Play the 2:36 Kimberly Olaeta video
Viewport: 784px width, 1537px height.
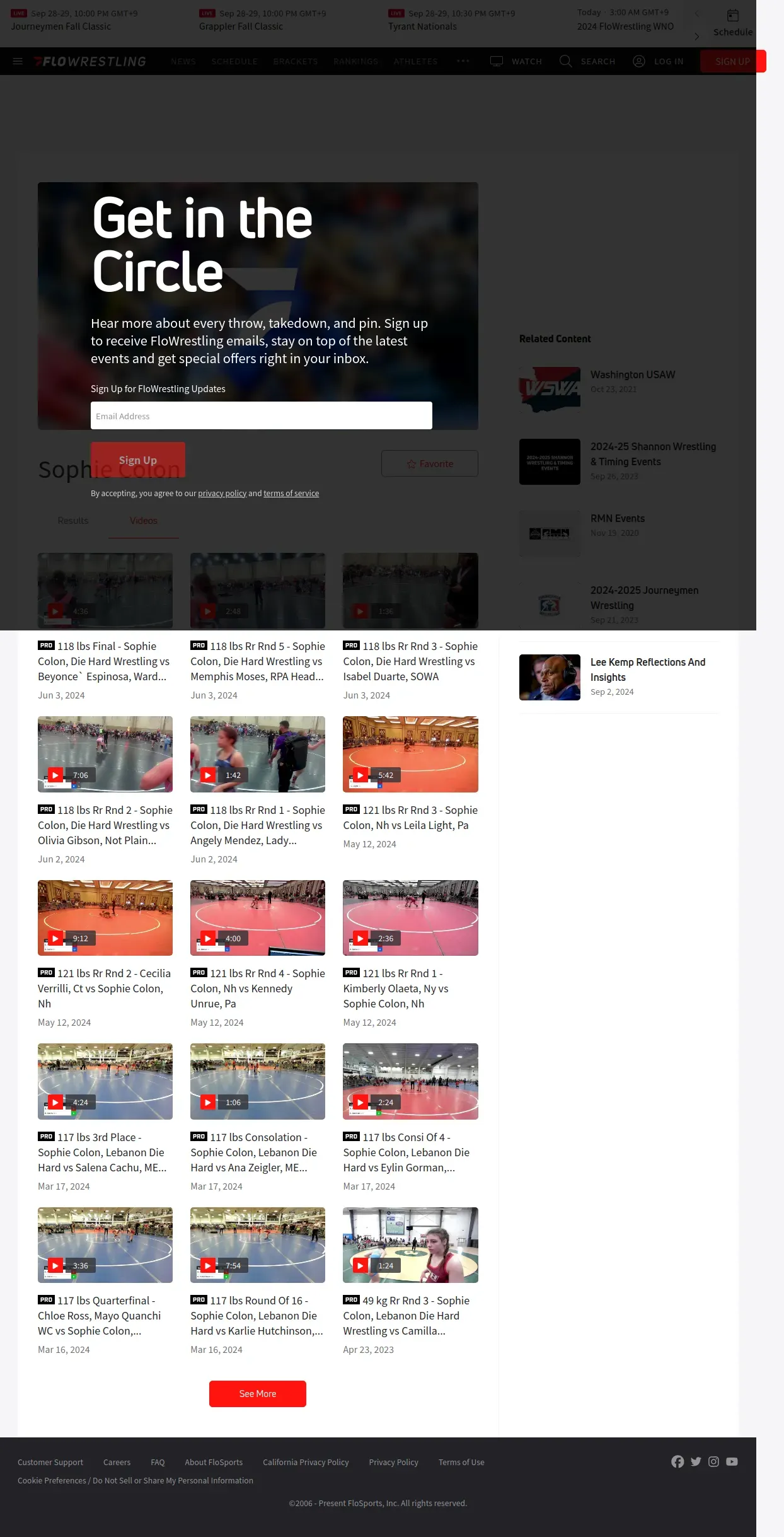410,917
